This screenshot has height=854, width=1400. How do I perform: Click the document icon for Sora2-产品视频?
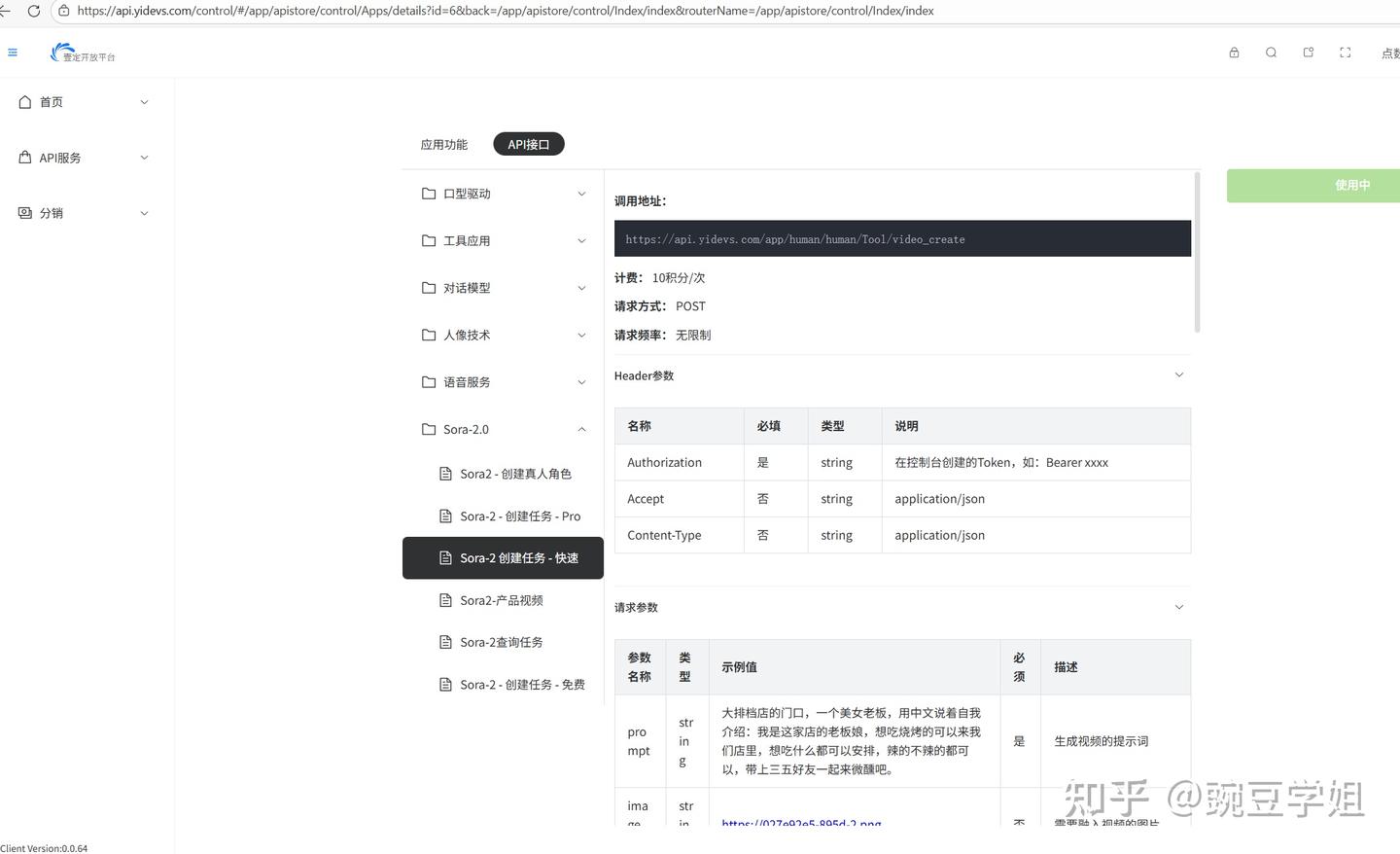pos(445,600)
